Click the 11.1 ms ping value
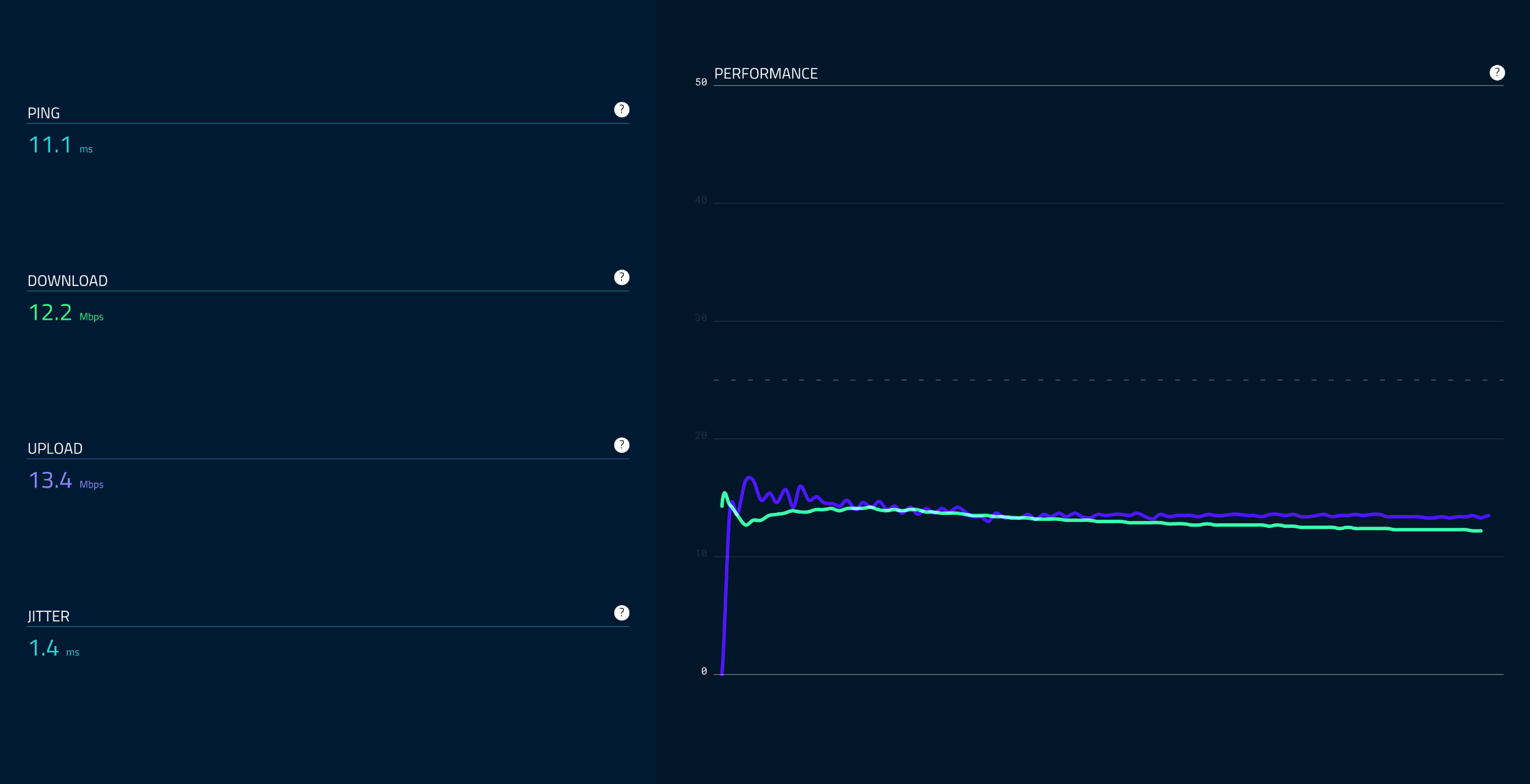1530x784 pixels. 51,145
